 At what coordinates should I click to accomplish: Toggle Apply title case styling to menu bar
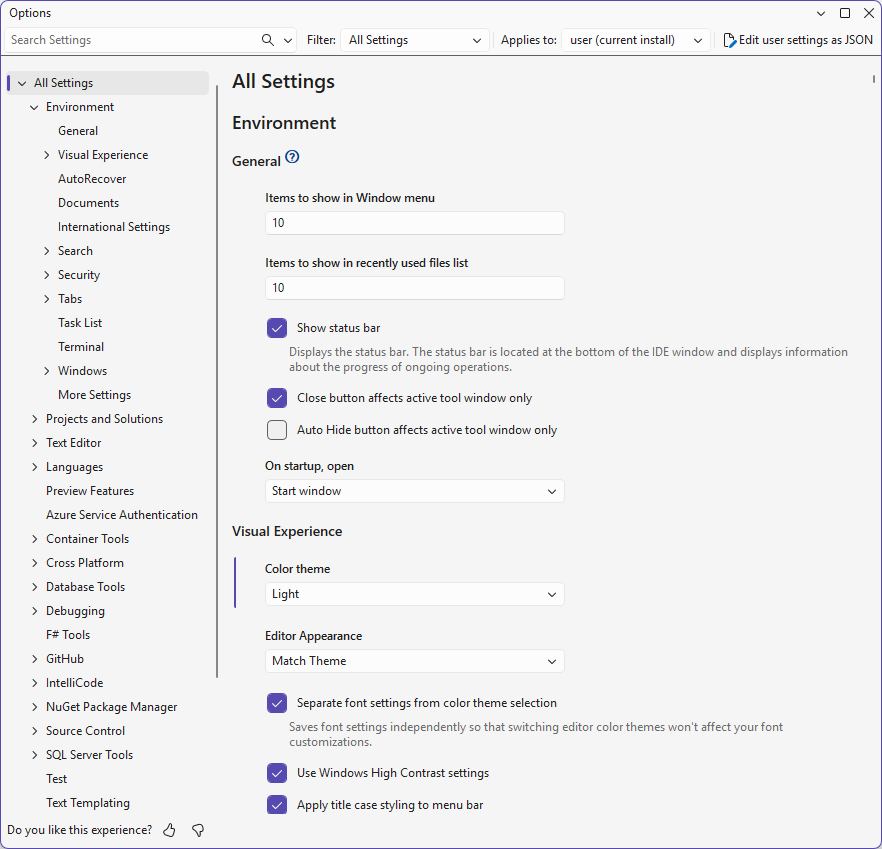277,805
